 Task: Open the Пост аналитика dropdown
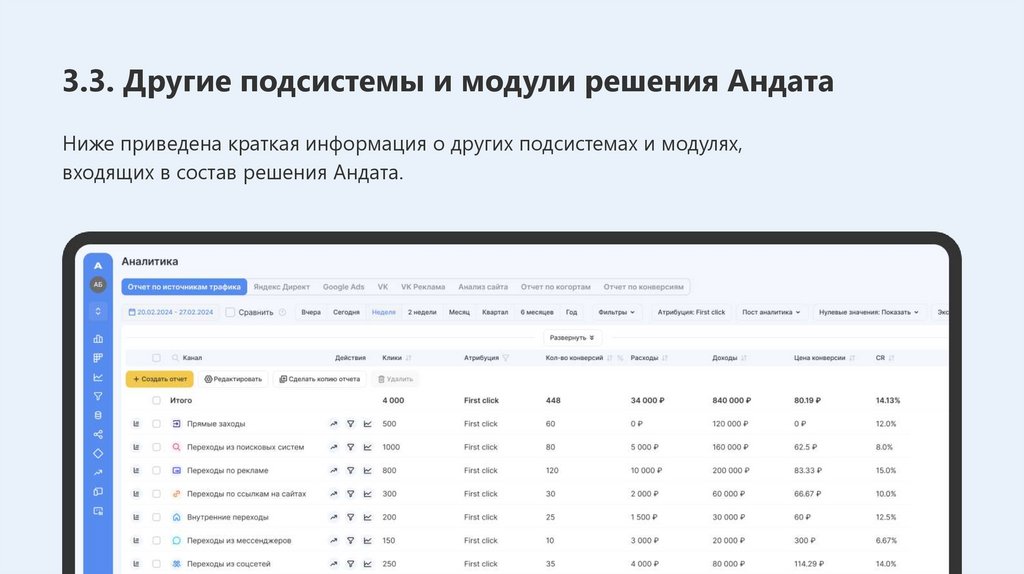pos(771,312)
